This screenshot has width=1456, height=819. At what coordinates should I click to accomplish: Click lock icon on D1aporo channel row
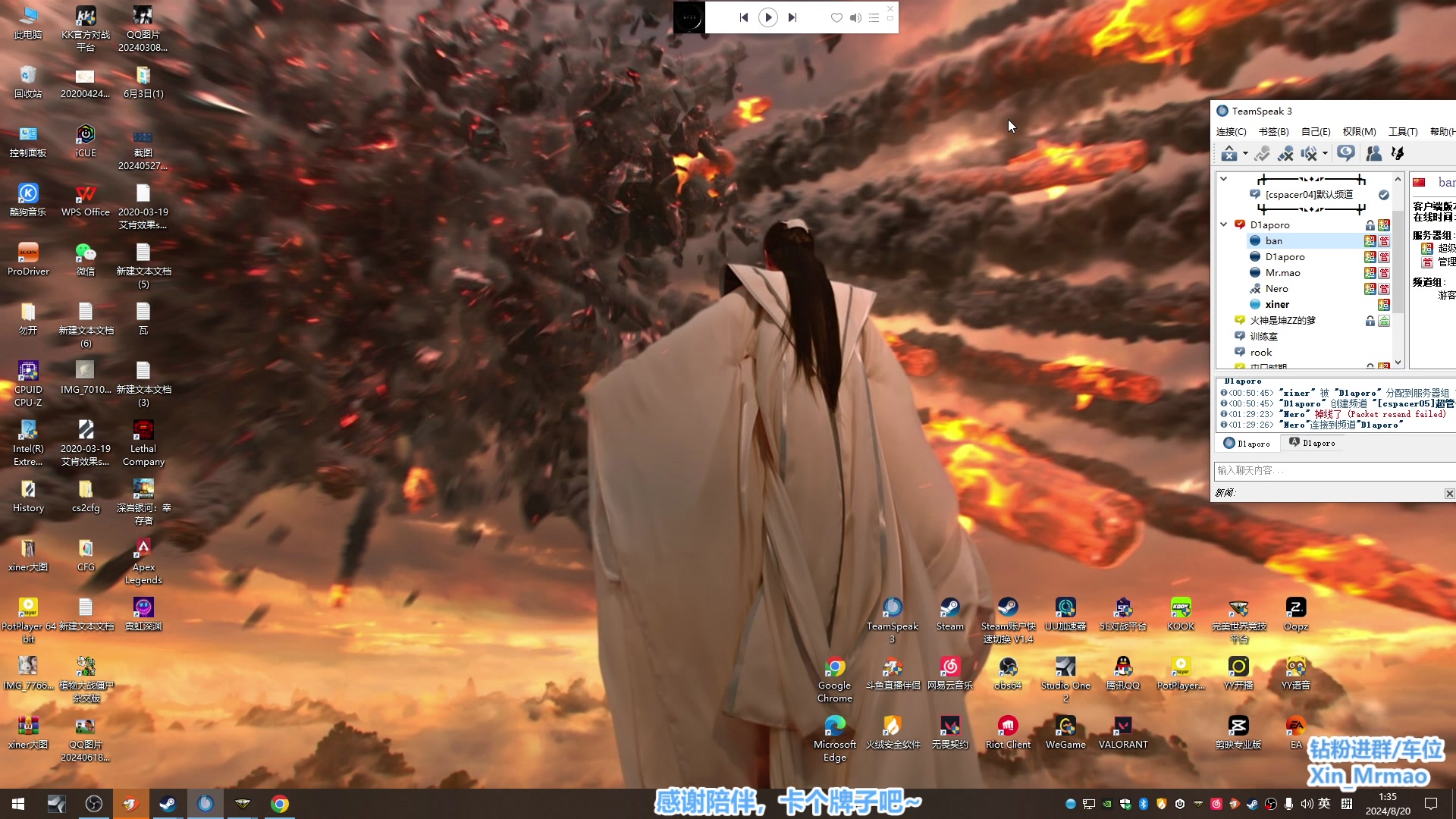1370,225
